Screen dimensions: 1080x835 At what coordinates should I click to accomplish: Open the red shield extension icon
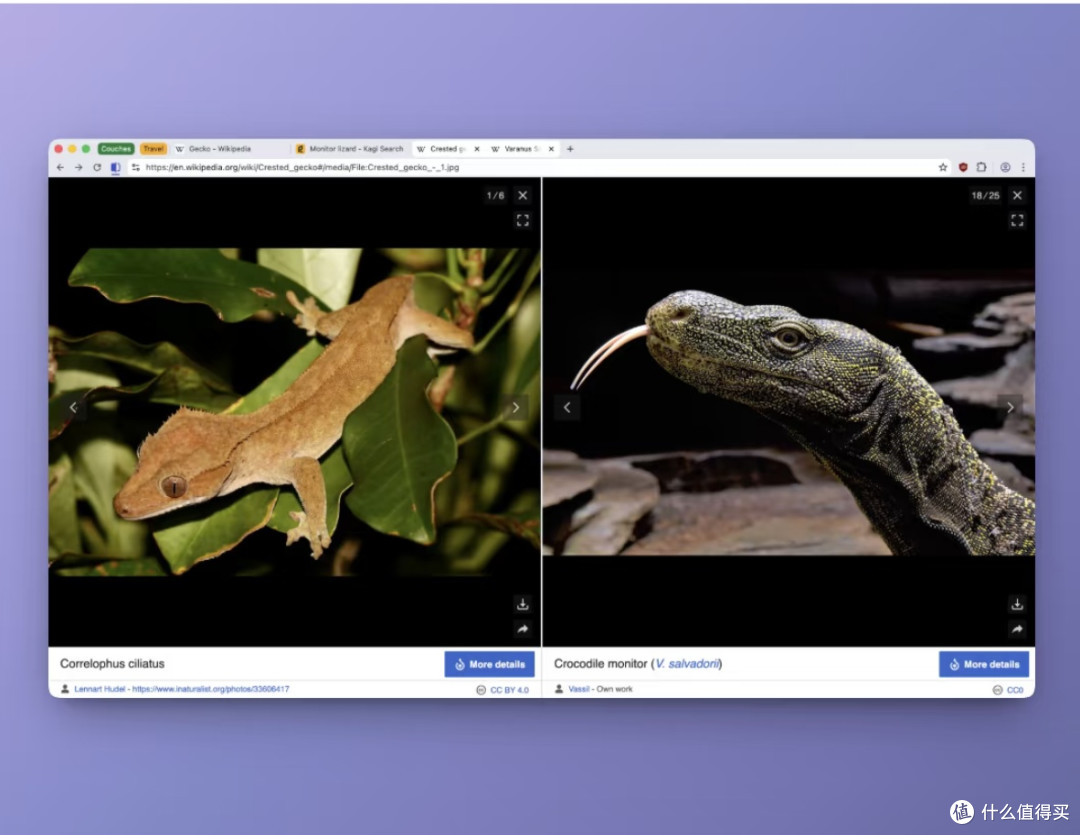[x=963, y=167]
